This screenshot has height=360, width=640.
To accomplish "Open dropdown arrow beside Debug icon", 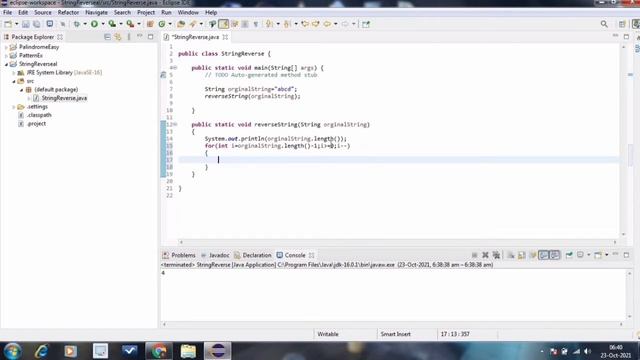I will click(85, 24).
